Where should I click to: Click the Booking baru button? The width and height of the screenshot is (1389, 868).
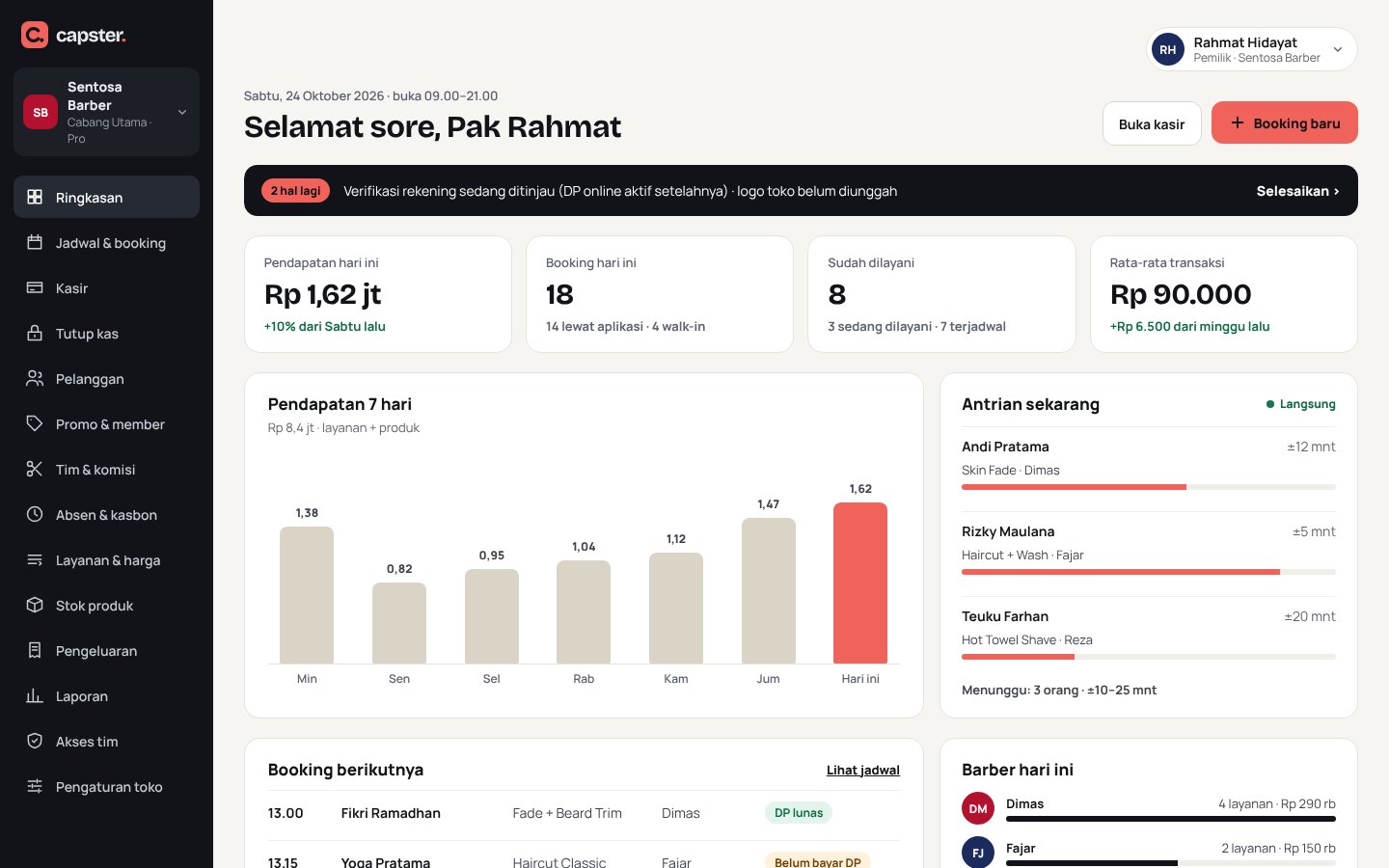pyautogui.click(x=1284, y=122)
